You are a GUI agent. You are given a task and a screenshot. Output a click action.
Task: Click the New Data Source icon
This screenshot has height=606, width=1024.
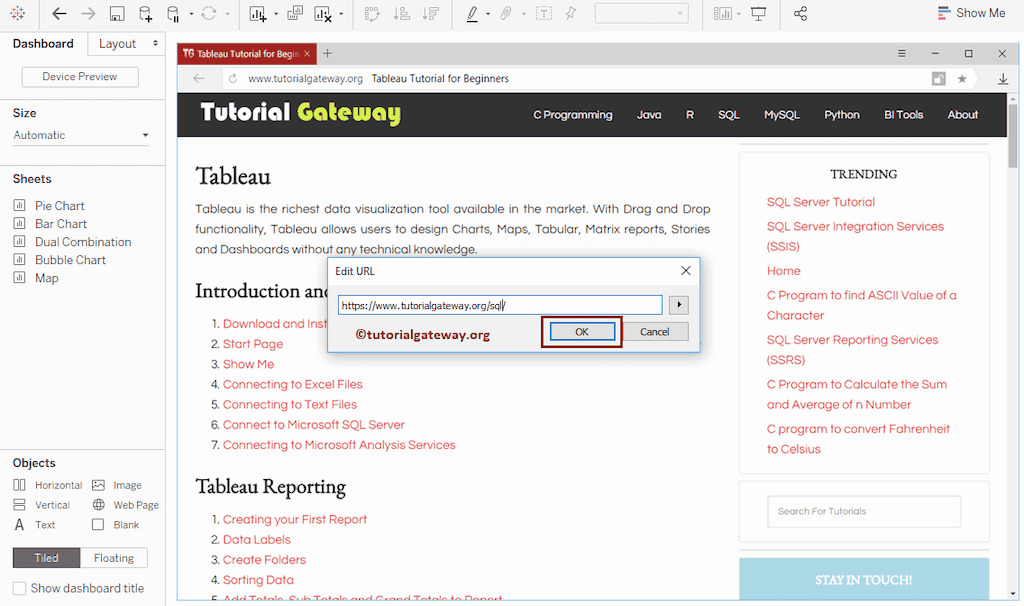146,14
